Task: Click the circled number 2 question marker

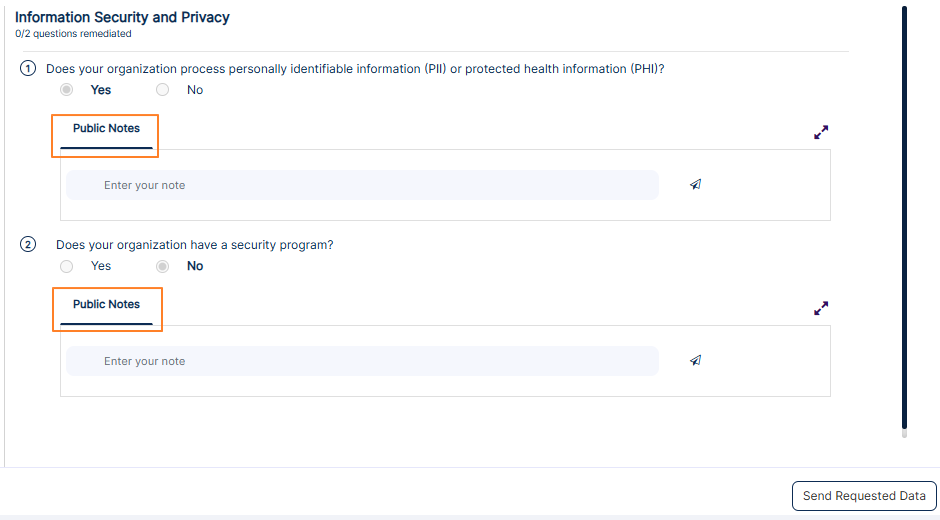Action: point(28,245)
